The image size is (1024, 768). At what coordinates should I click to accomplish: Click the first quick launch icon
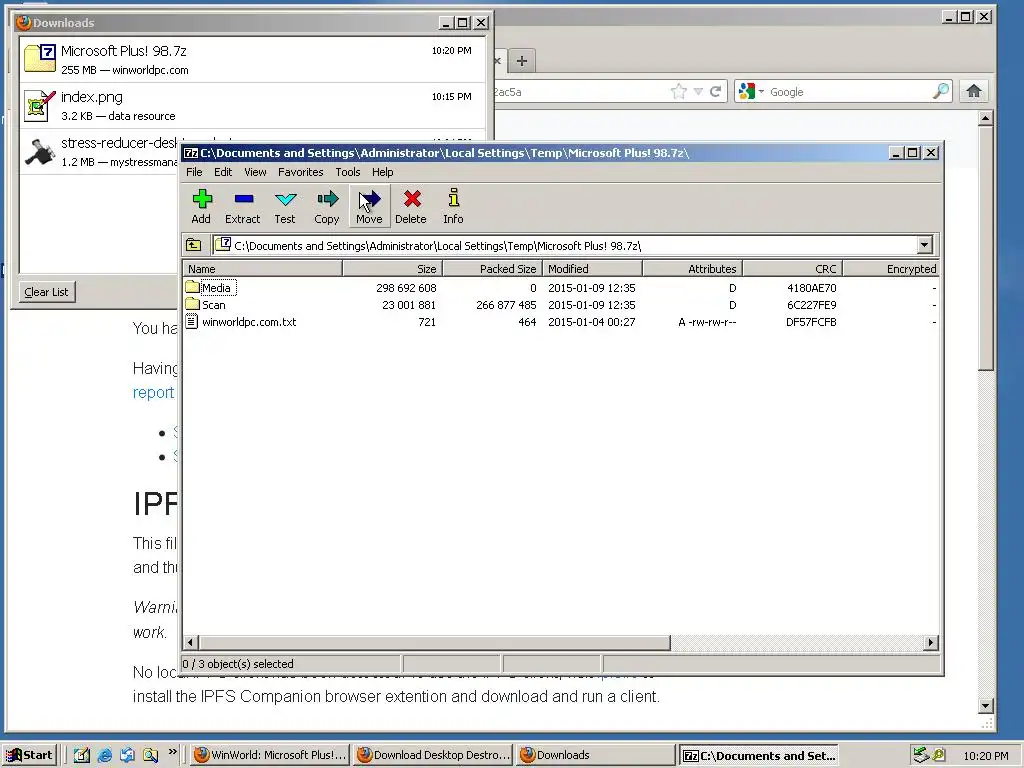click(82, 755)
